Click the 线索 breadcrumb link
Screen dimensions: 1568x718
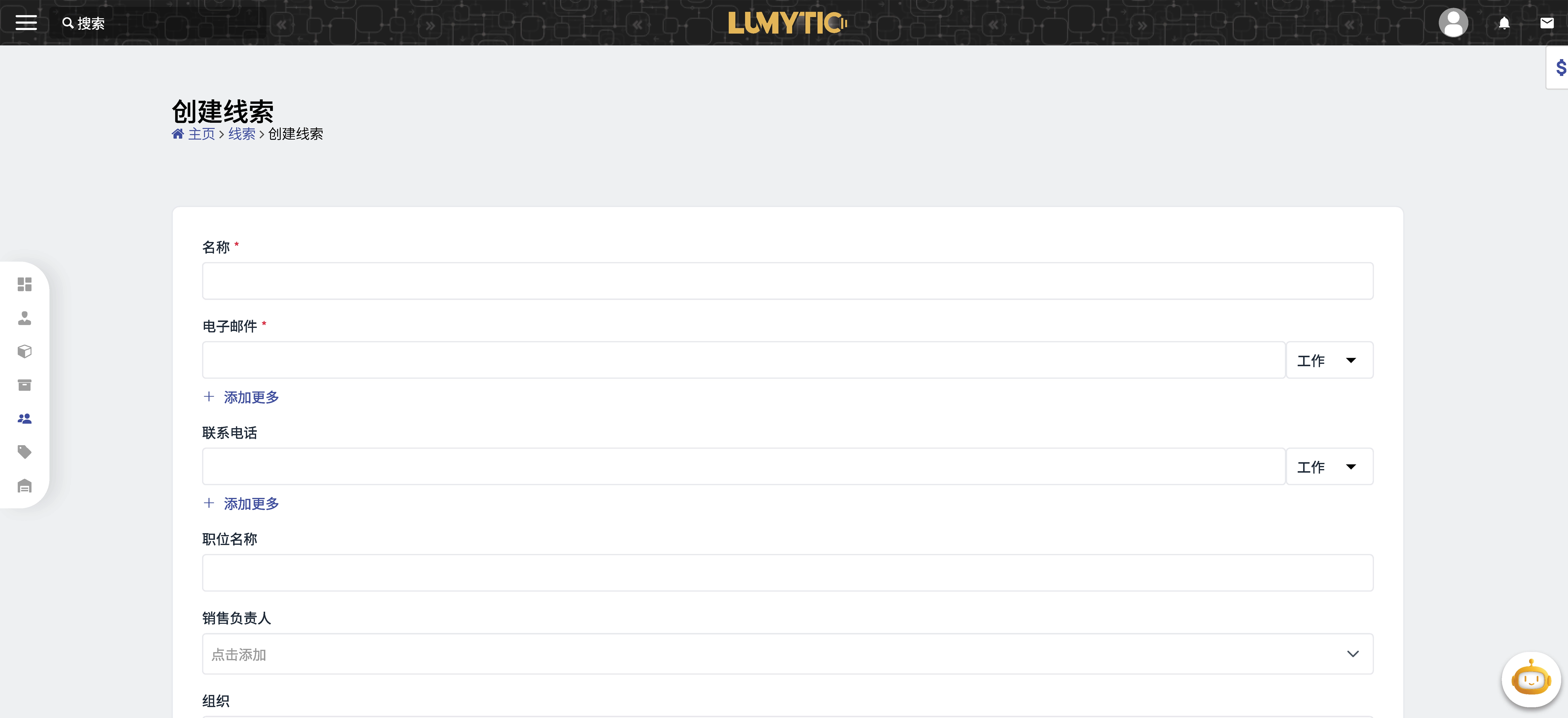coord(242,134)
